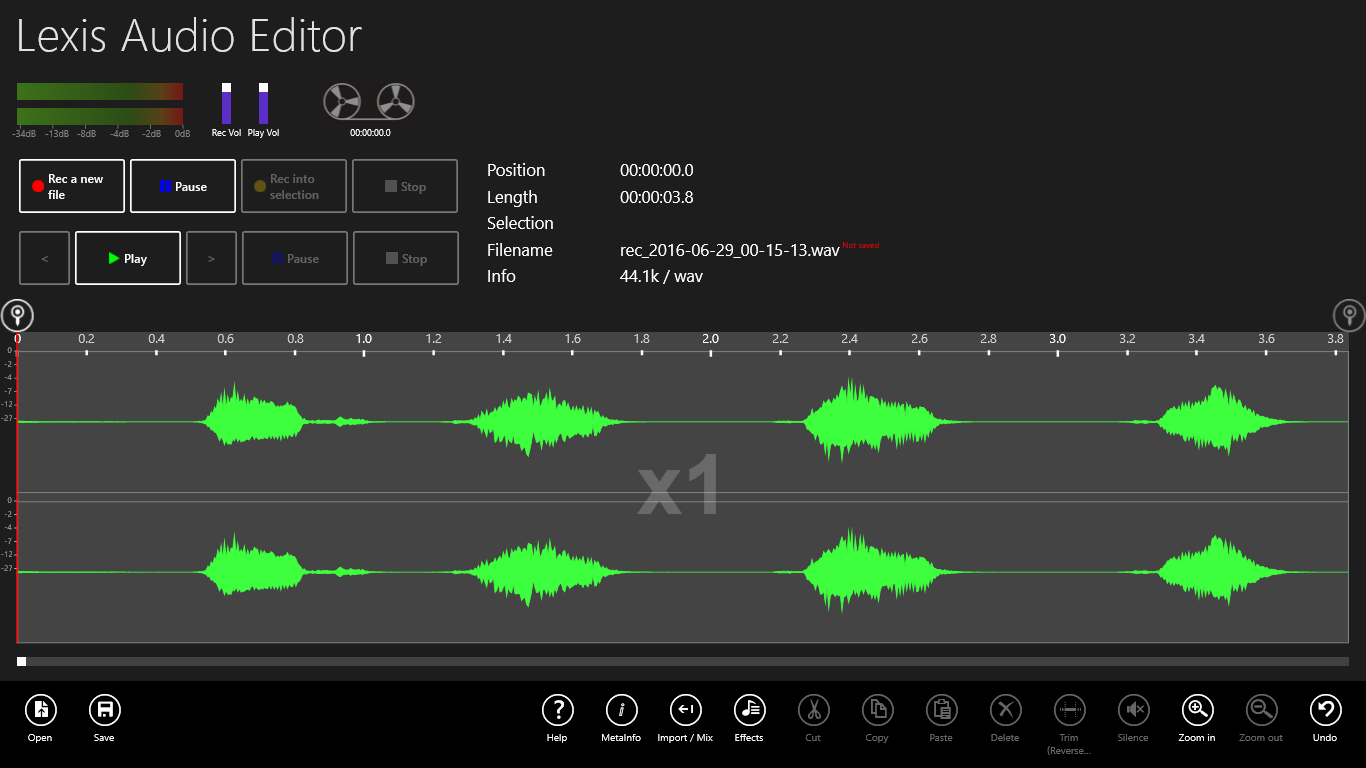The width and height of the screenshot is (1366, 768).
Task: Click the Length value 00:00:03.8
Action: tap(656, 197)
